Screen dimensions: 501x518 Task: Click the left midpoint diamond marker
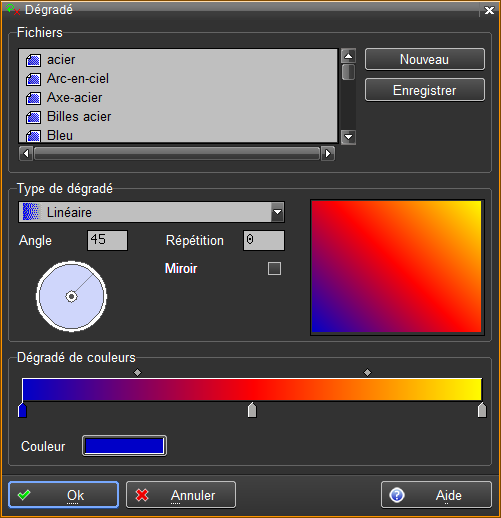(x=137, y=372)
